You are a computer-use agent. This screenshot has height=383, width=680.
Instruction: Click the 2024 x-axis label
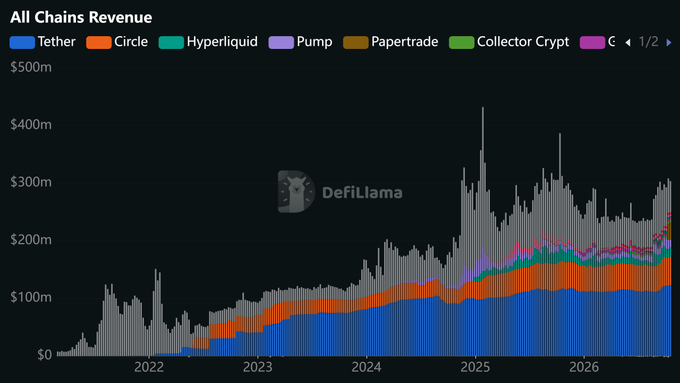click(x=366, y=367)
